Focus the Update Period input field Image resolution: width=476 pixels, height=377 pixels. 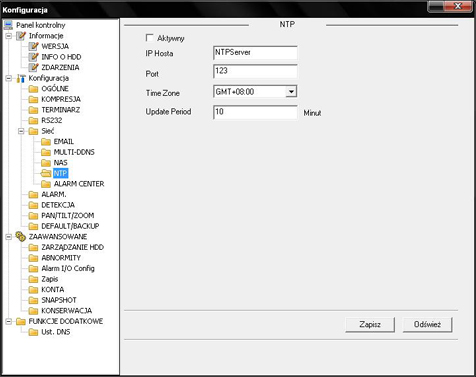pos(255,112)
